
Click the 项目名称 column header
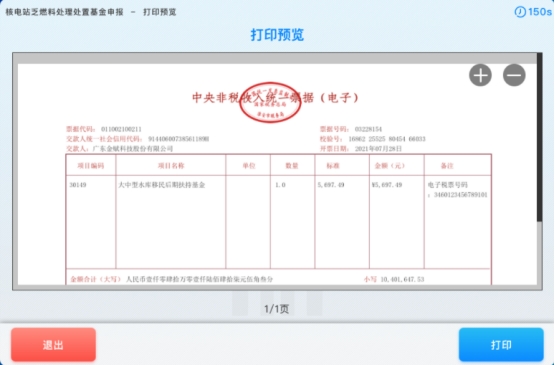coord(171,165)
